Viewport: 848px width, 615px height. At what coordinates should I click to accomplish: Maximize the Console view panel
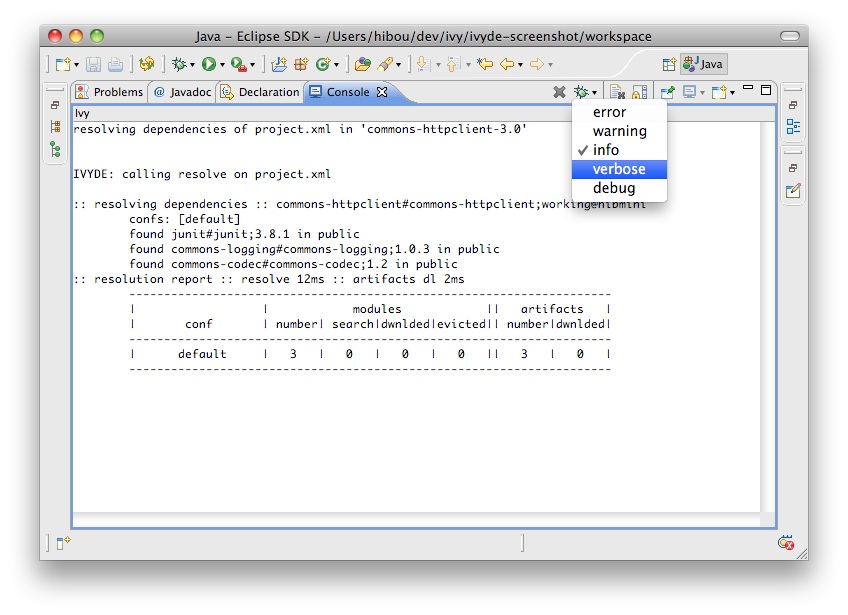point(766,90)
